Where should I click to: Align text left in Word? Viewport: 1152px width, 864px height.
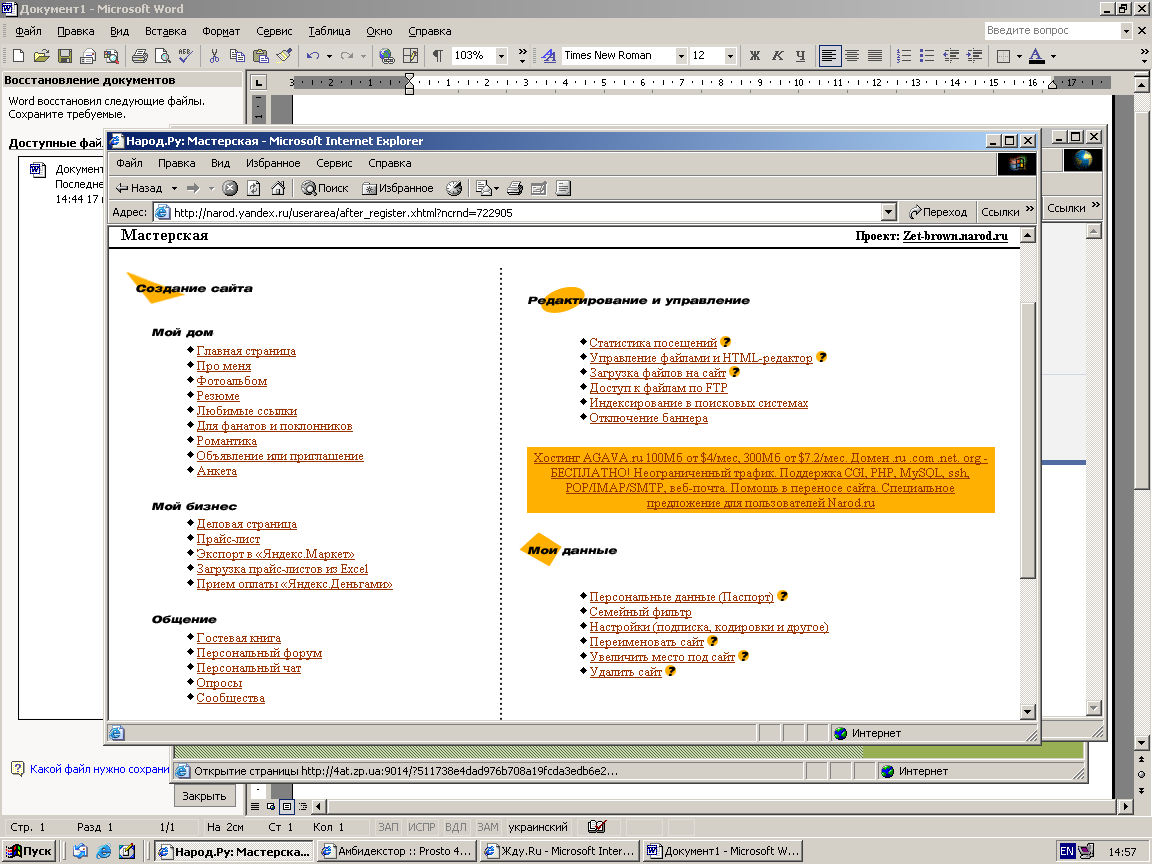click(x=829, y=55)
